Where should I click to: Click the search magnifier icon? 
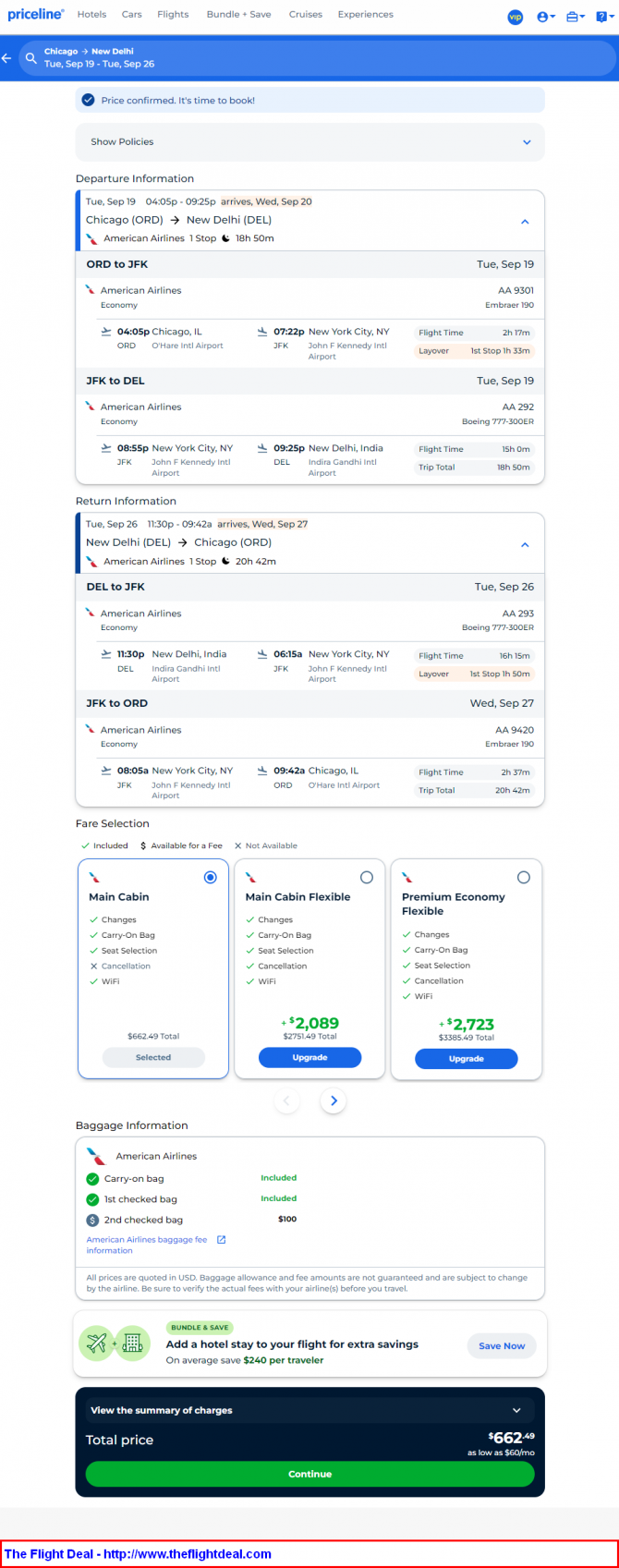point(31,58)
